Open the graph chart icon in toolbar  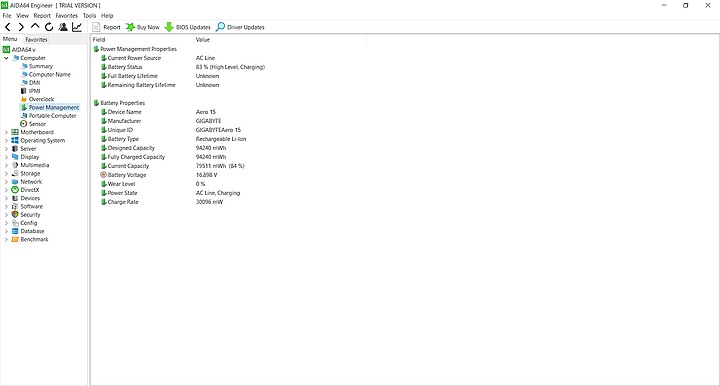tap(77, 27)
